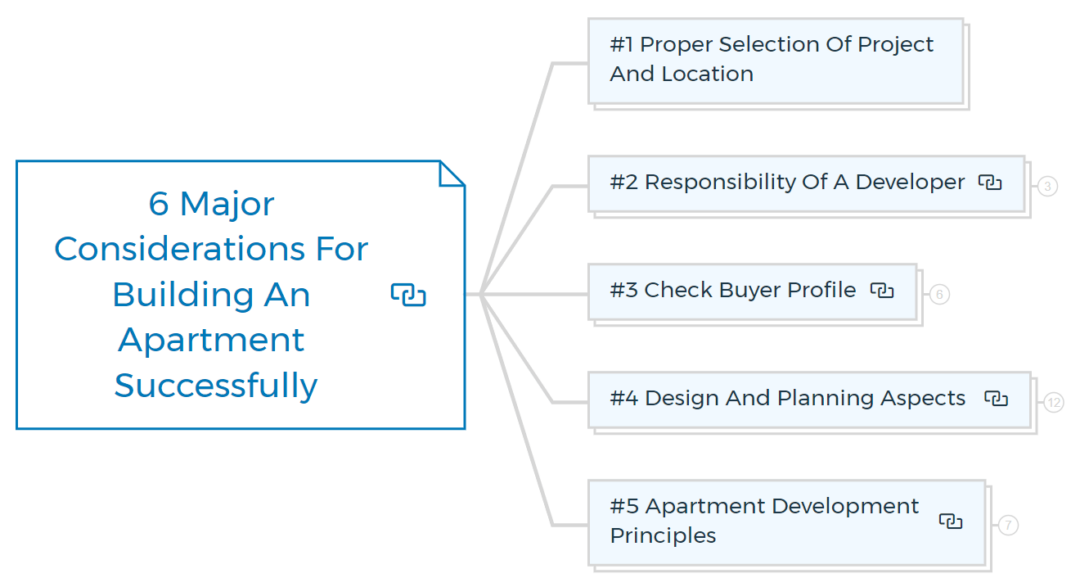1080x587 pixels.
Task: Click folded corner note icon on central topic
Action: 452,173
